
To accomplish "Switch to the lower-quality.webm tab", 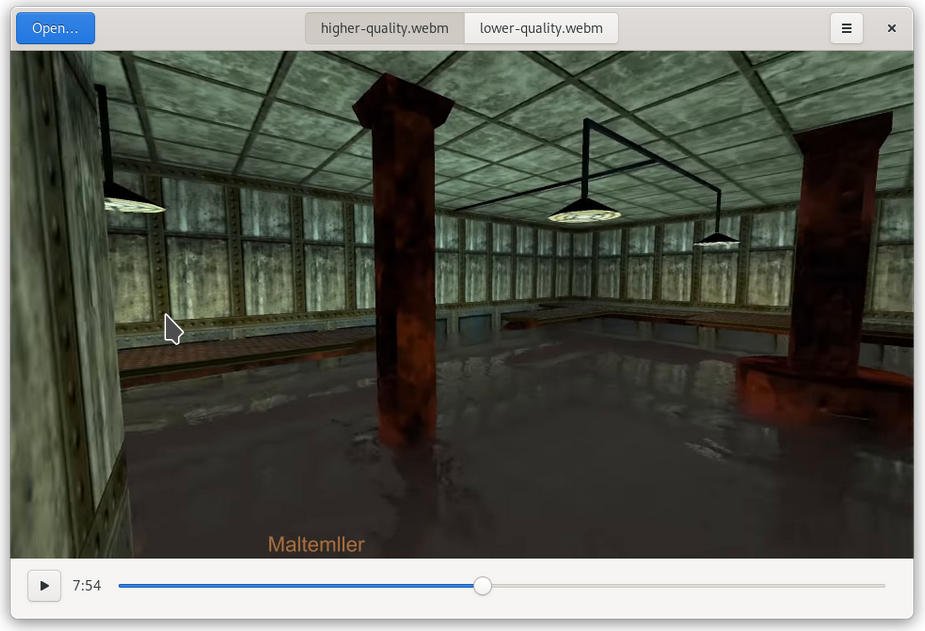I will (x=541, y=28).
